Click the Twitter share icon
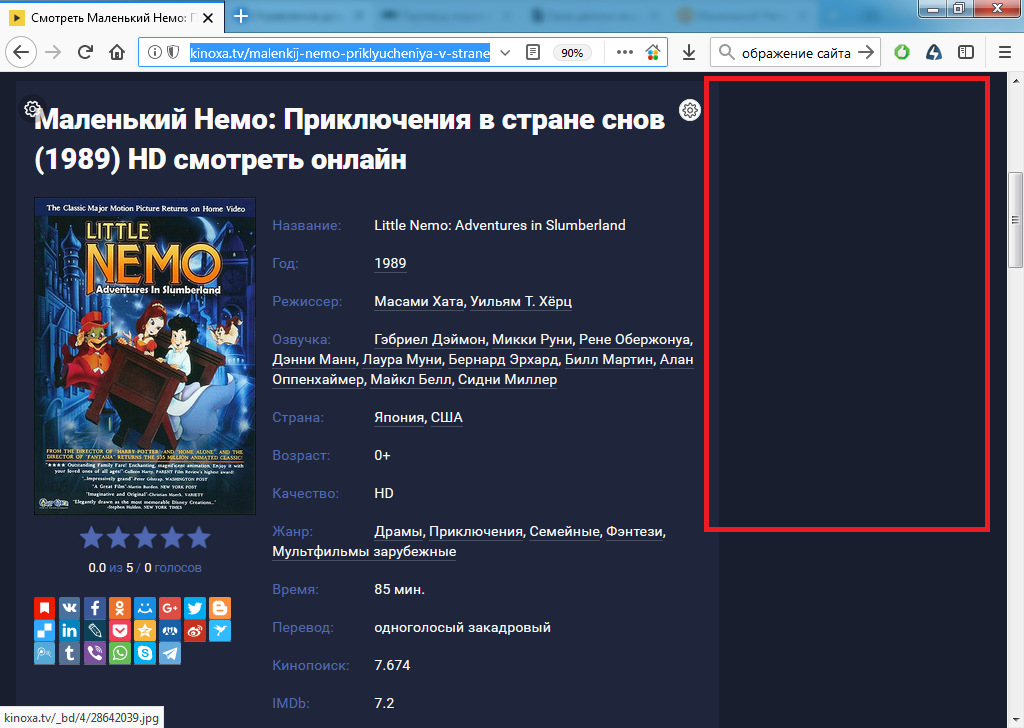Image resolution: width=1024 pixels, height=728 pixels. (x=195, y=607)
